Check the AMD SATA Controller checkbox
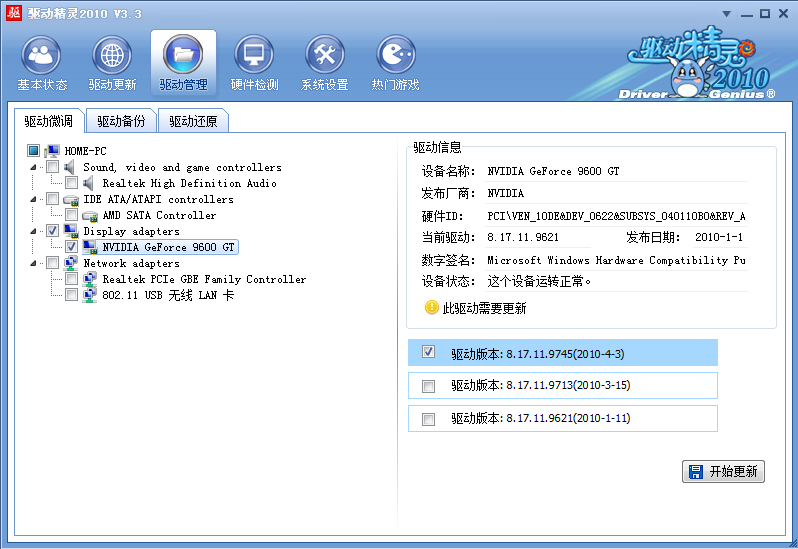 (x=71, y=215)
